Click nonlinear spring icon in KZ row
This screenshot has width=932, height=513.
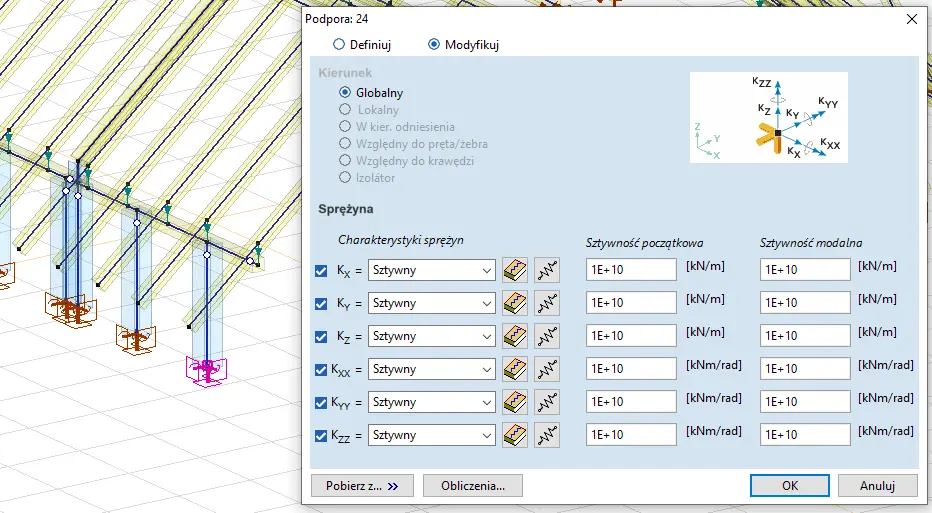pyautogui.click(x=546, y=336)
